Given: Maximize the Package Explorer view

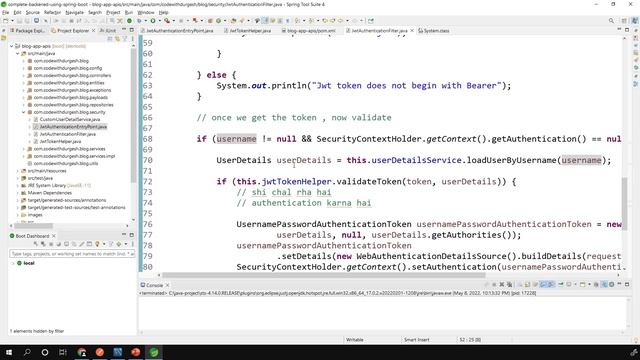Looking at the screenshot, I should point(131,30).
